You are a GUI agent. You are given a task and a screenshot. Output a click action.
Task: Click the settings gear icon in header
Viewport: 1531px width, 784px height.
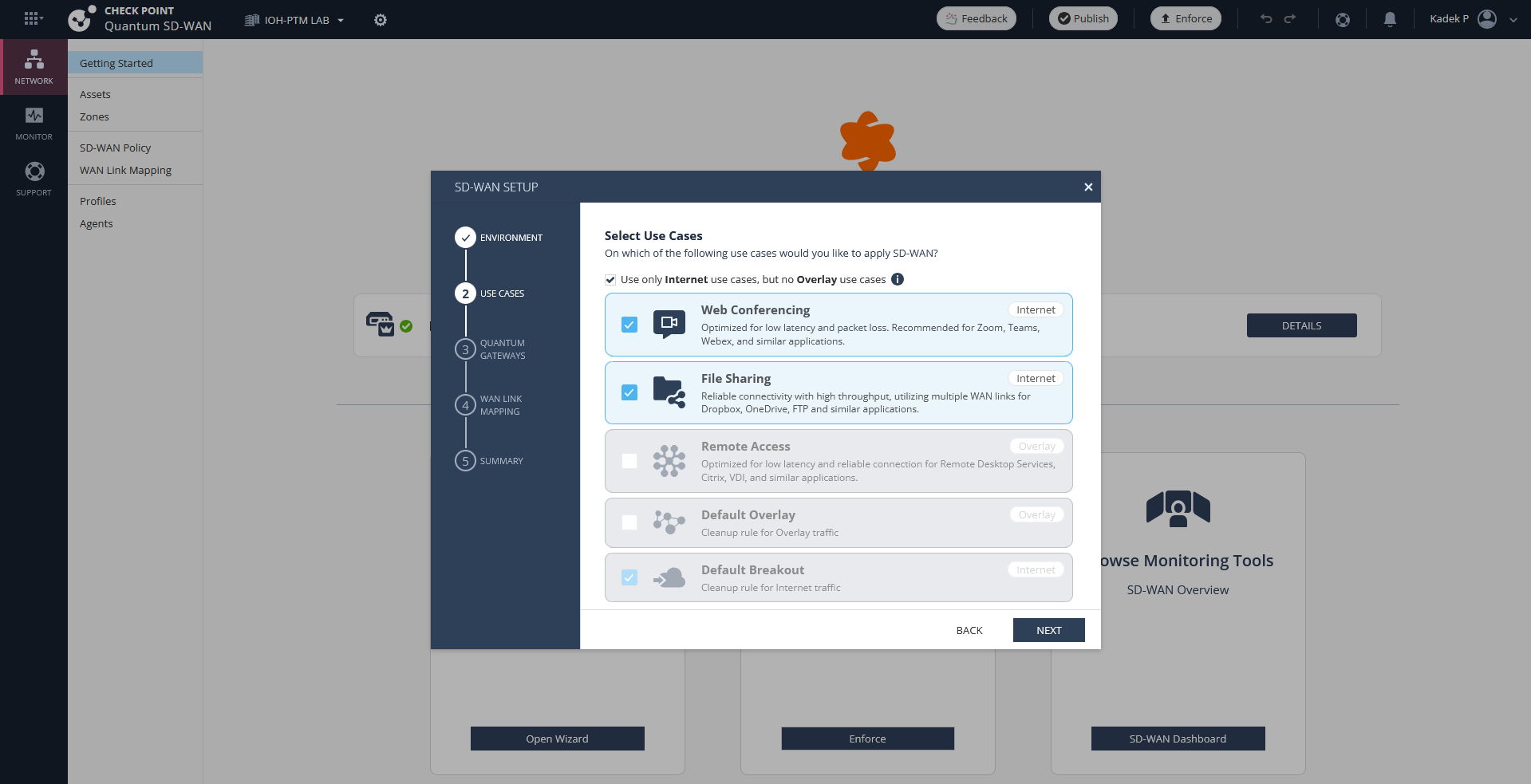381,20
